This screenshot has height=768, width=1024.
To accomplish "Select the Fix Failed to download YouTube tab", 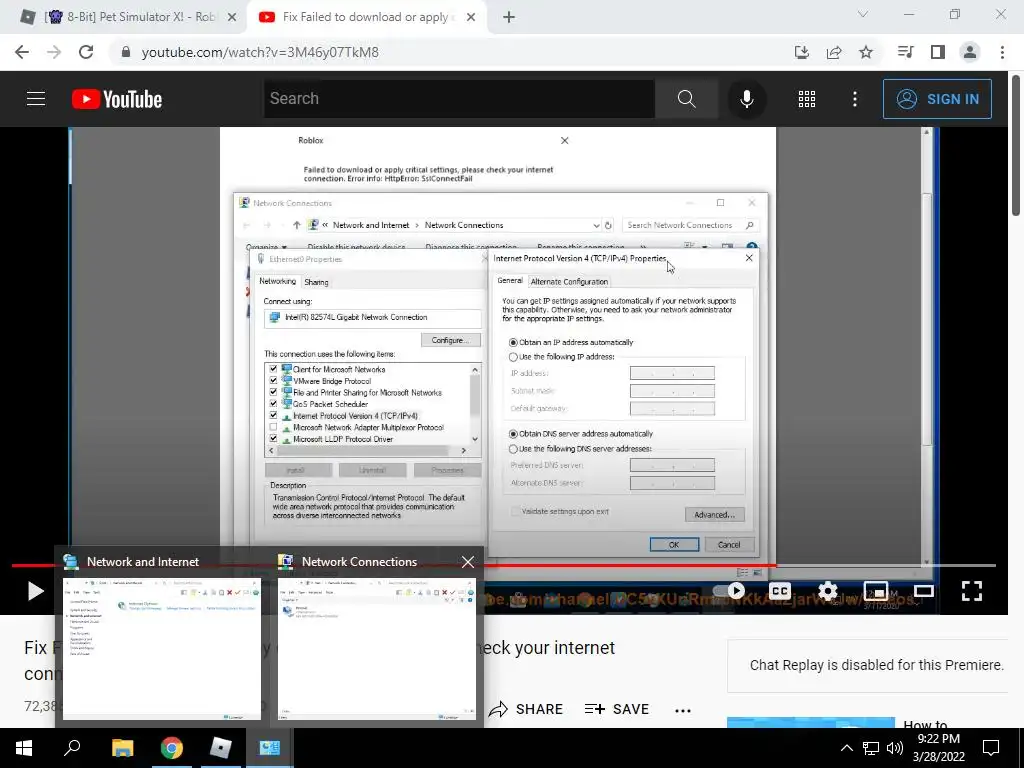I will tap(366, 17).
